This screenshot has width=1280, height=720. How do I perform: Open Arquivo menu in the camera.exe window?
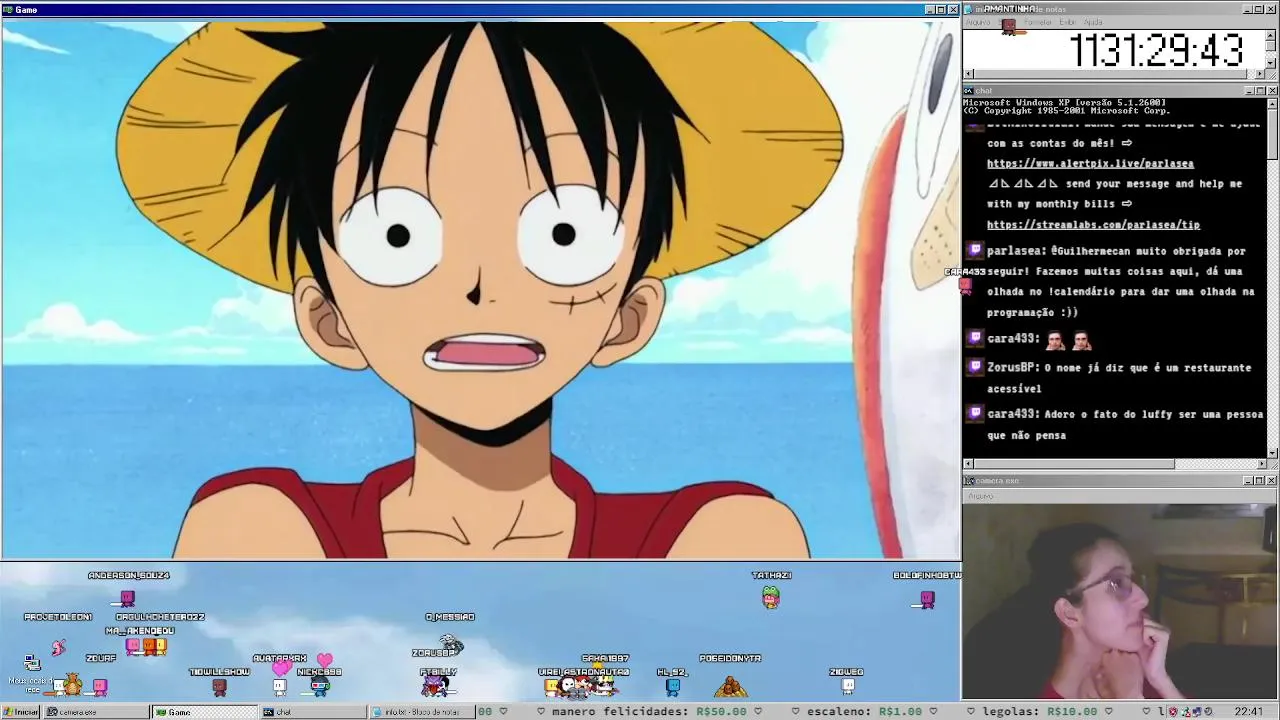coord(980,496)
